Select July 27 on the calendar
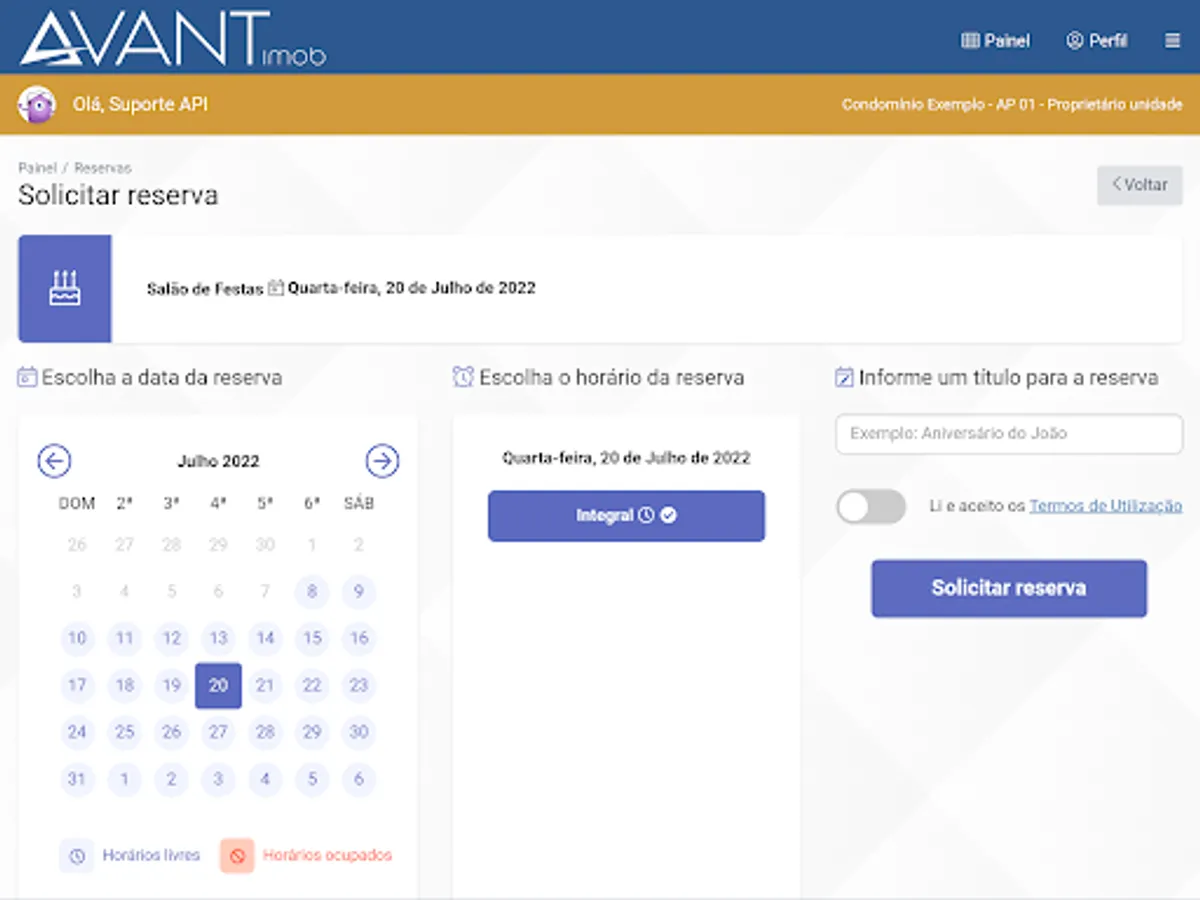This screenshot has width=1200, height=900. coord(218,732)
